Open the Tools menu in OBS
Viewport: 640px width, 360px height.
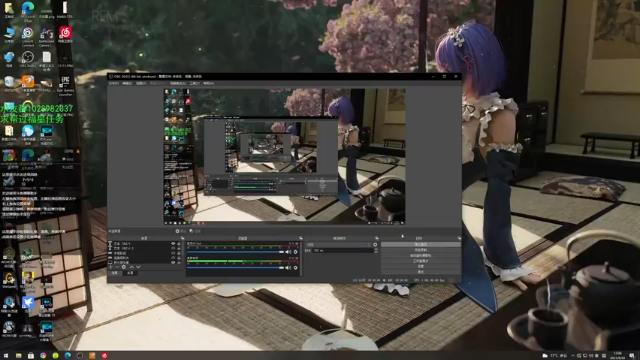click(194, 83)
